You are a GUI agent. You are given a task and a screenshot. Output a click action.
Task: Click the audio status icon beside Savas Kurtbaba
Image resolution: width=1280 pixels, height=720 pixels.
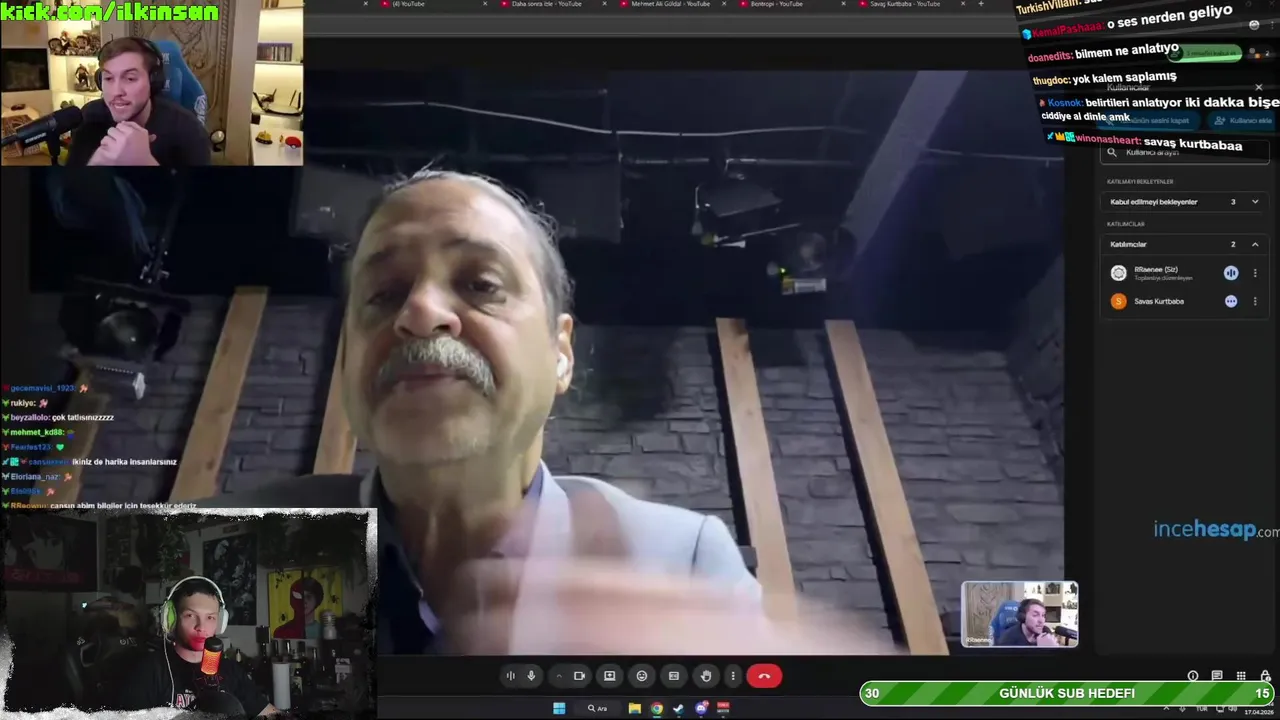pyautogui.click(x=1231, y=301)
